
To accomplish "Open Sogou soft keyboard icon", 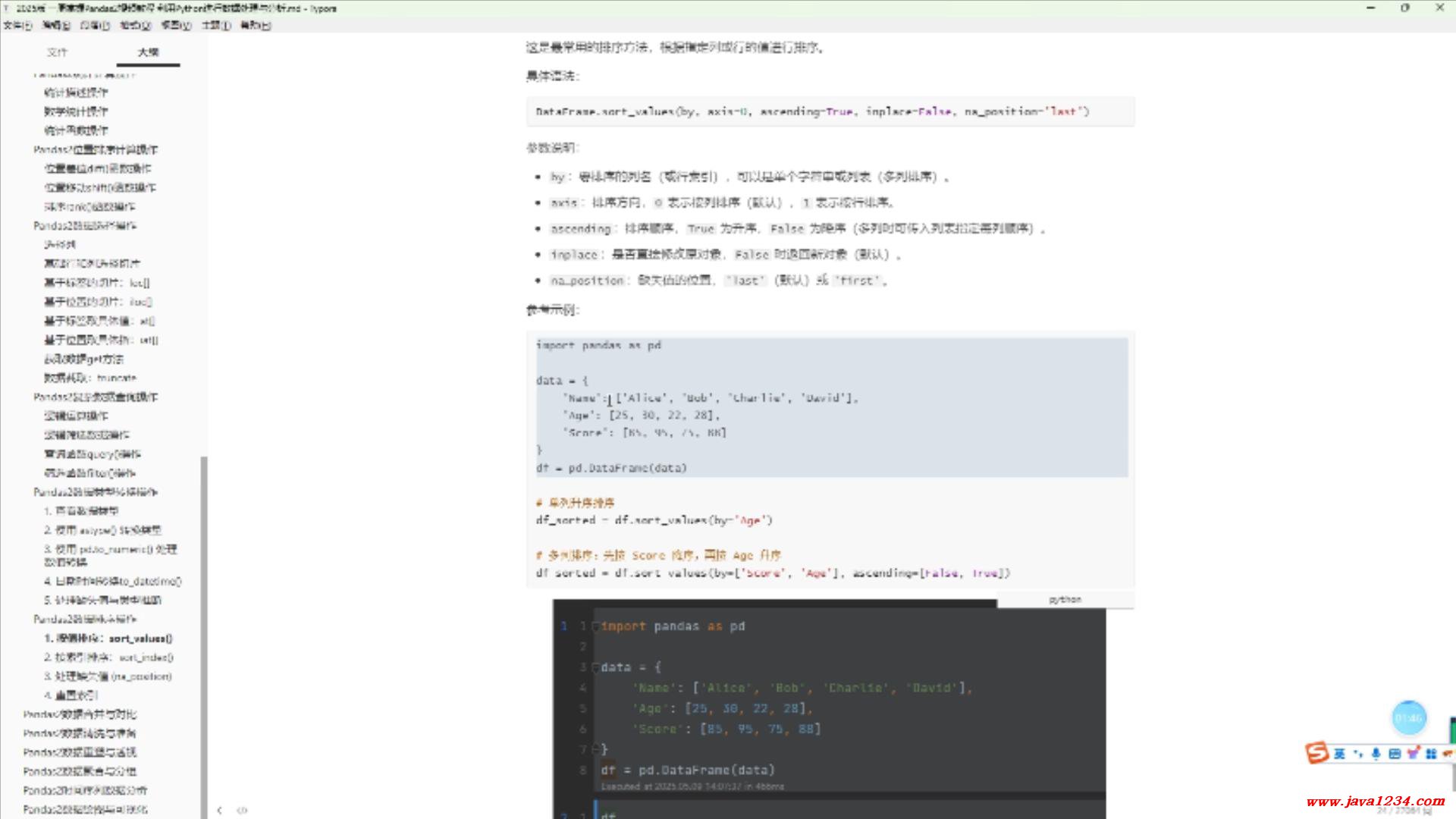I will click(x=1394, y=753).
